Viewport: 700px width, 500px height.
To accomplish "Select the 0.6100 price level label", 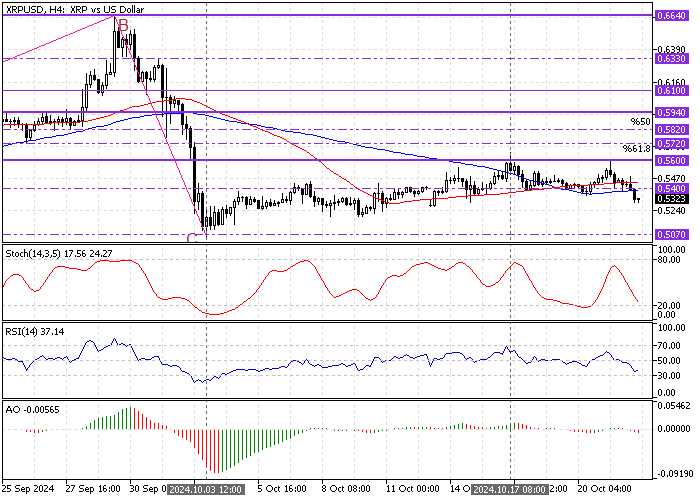I will [671, 91].
